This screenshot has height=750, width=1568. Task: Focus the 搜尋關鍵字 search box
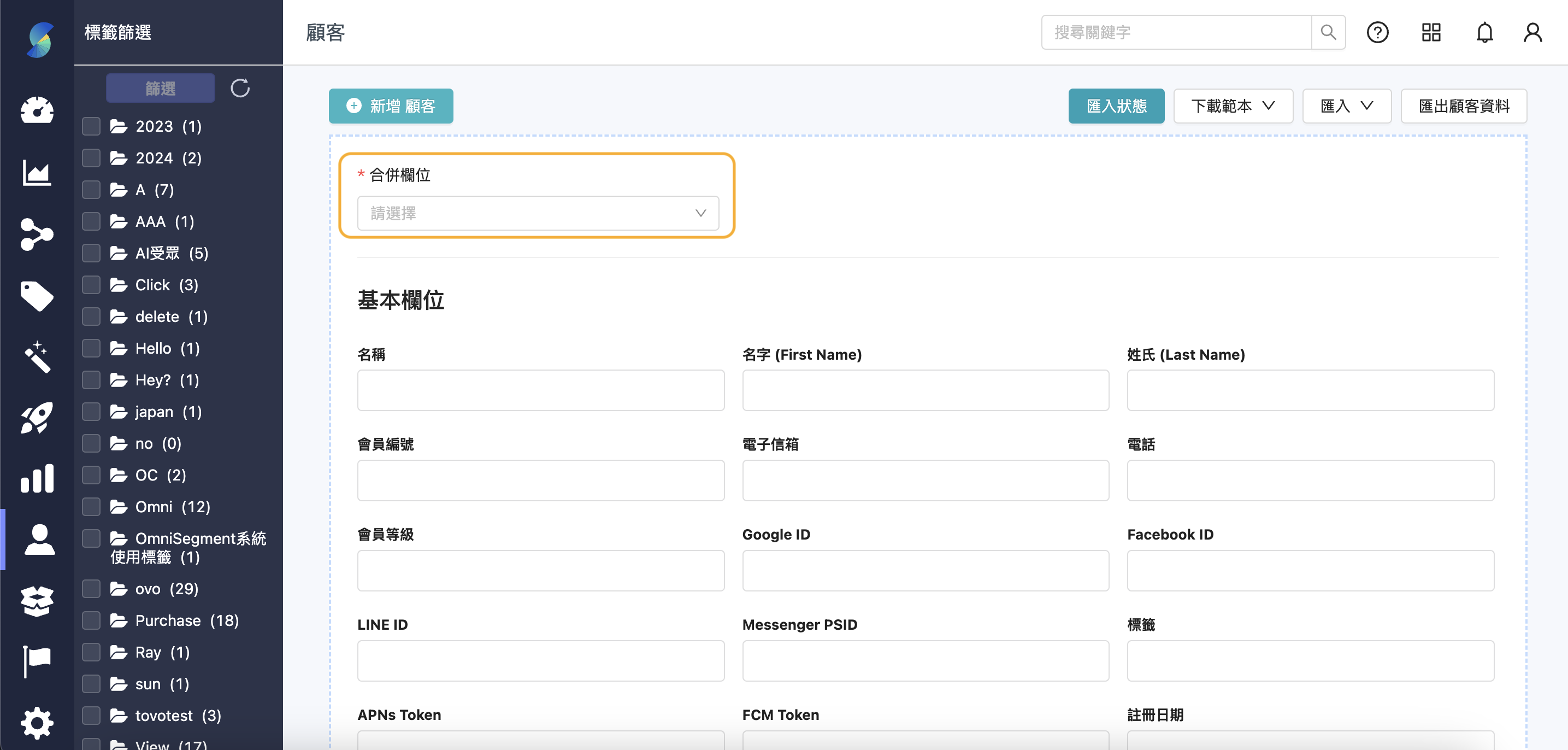[1176, 32]
